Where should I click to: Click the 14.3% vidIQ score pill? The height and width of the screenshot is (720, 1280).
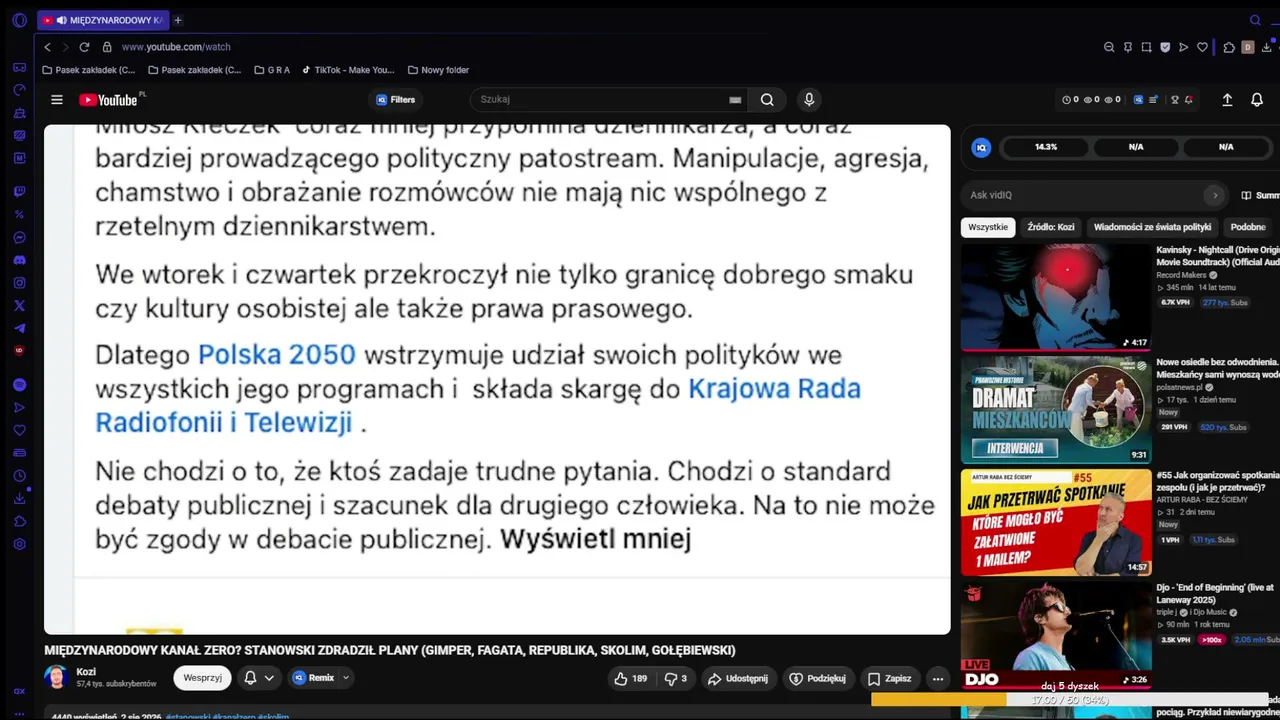point(1046,147)
